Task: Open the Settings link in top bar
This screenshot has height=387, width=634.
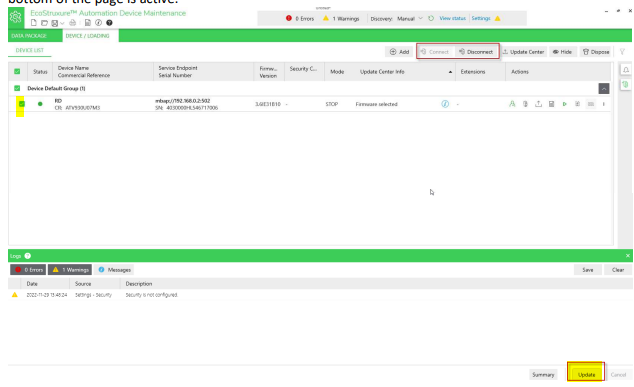Action: tap(481, 18)
